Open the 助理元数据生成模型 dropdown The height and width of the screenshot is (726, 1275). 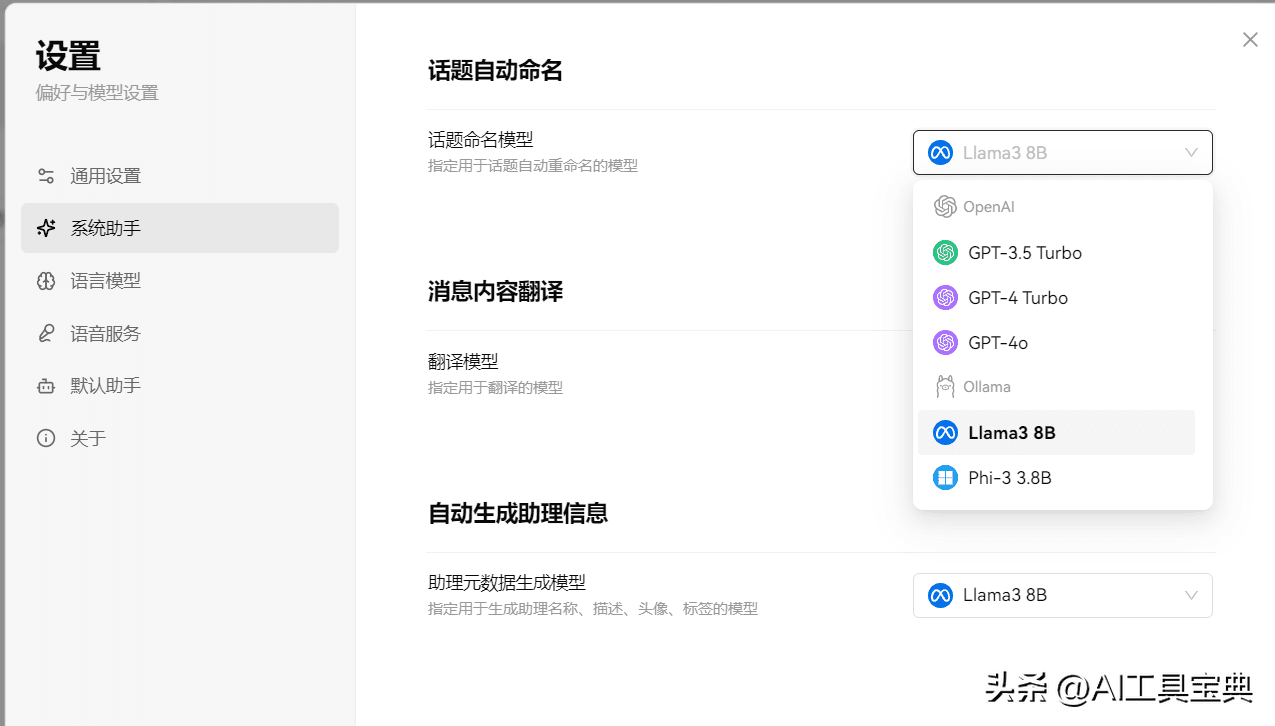pos(1061,595)
